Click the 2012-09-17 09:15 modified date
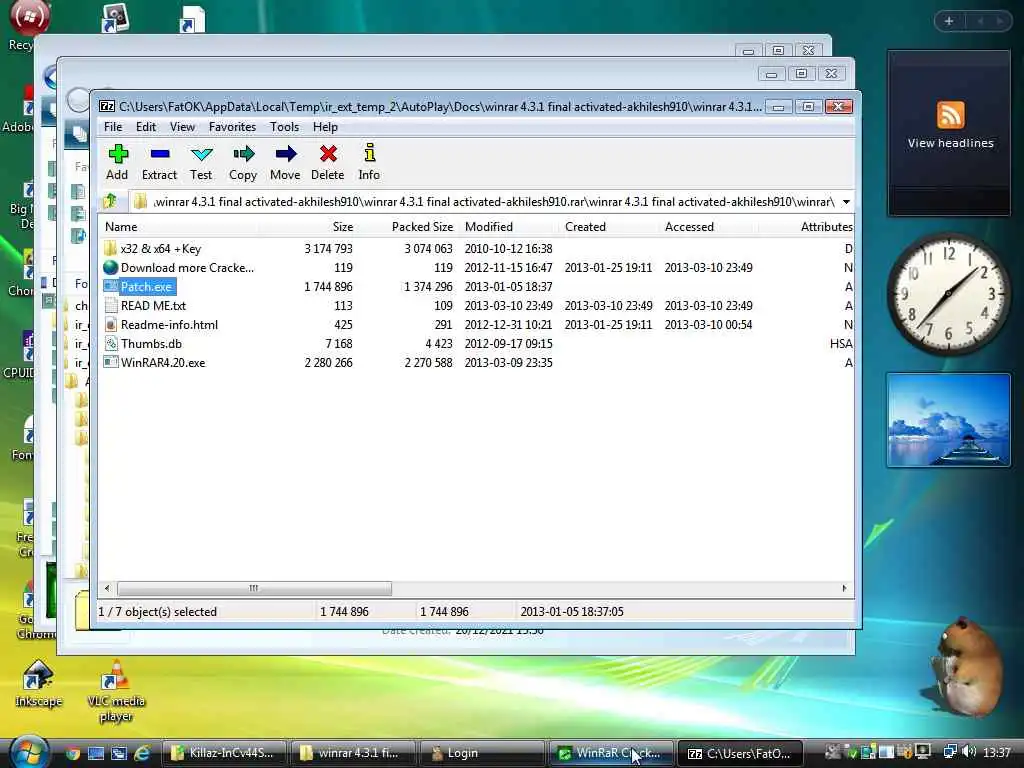Viewport: 1024px width, 768px height. coord(509,344)
